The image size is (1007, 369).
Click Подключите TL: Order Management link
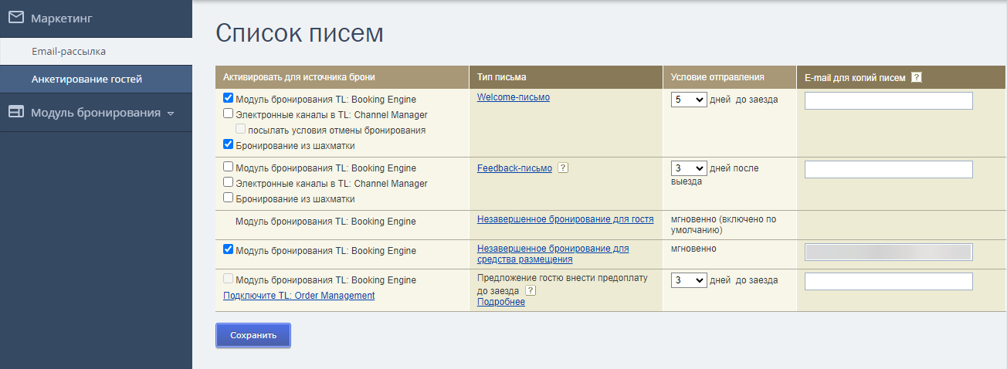(299, 295)
